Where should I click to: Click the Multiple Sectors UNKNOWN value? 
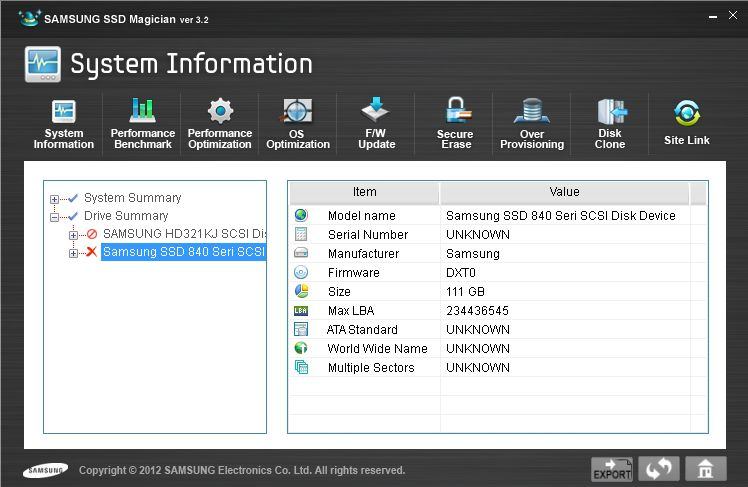click(478, 368)
